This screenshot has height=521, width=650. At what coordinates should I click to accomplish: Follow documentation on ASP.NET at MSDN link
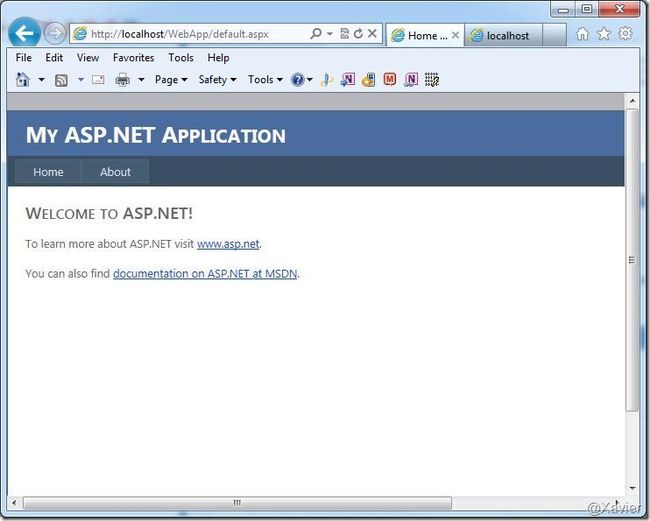tap(205, 274)
